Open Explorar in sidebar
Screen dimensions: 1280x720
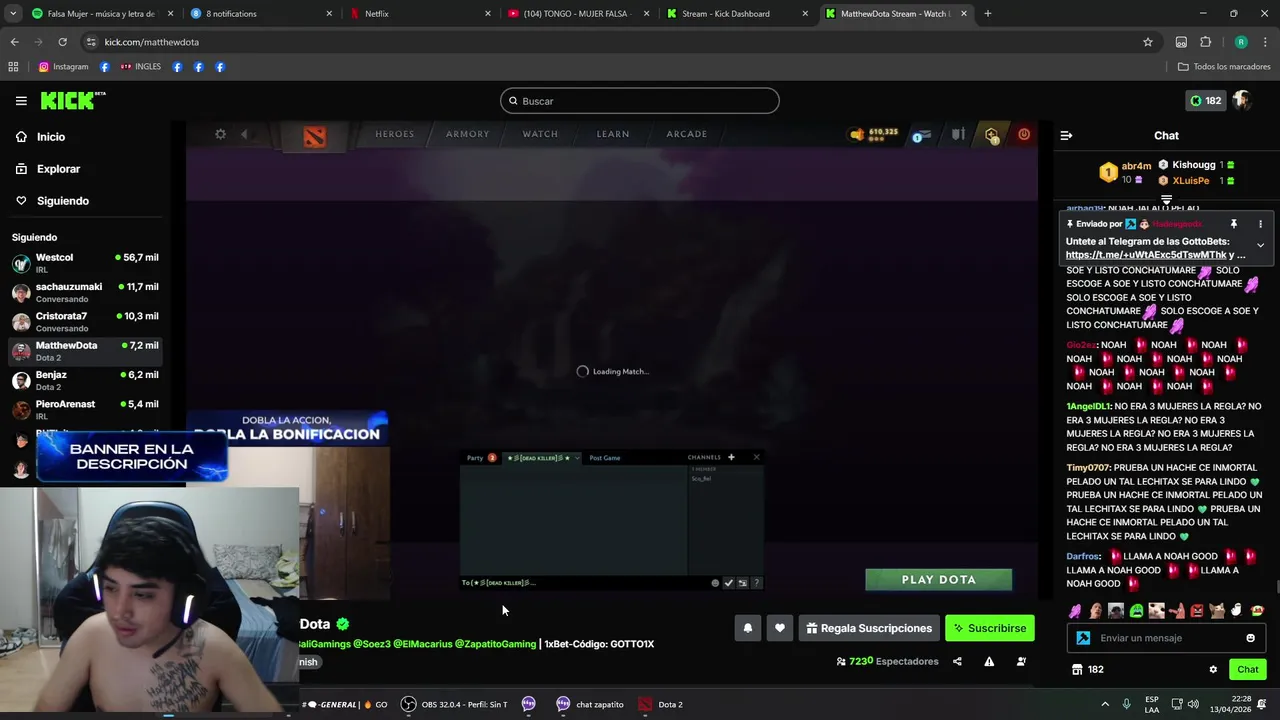(x=58, y=169)
